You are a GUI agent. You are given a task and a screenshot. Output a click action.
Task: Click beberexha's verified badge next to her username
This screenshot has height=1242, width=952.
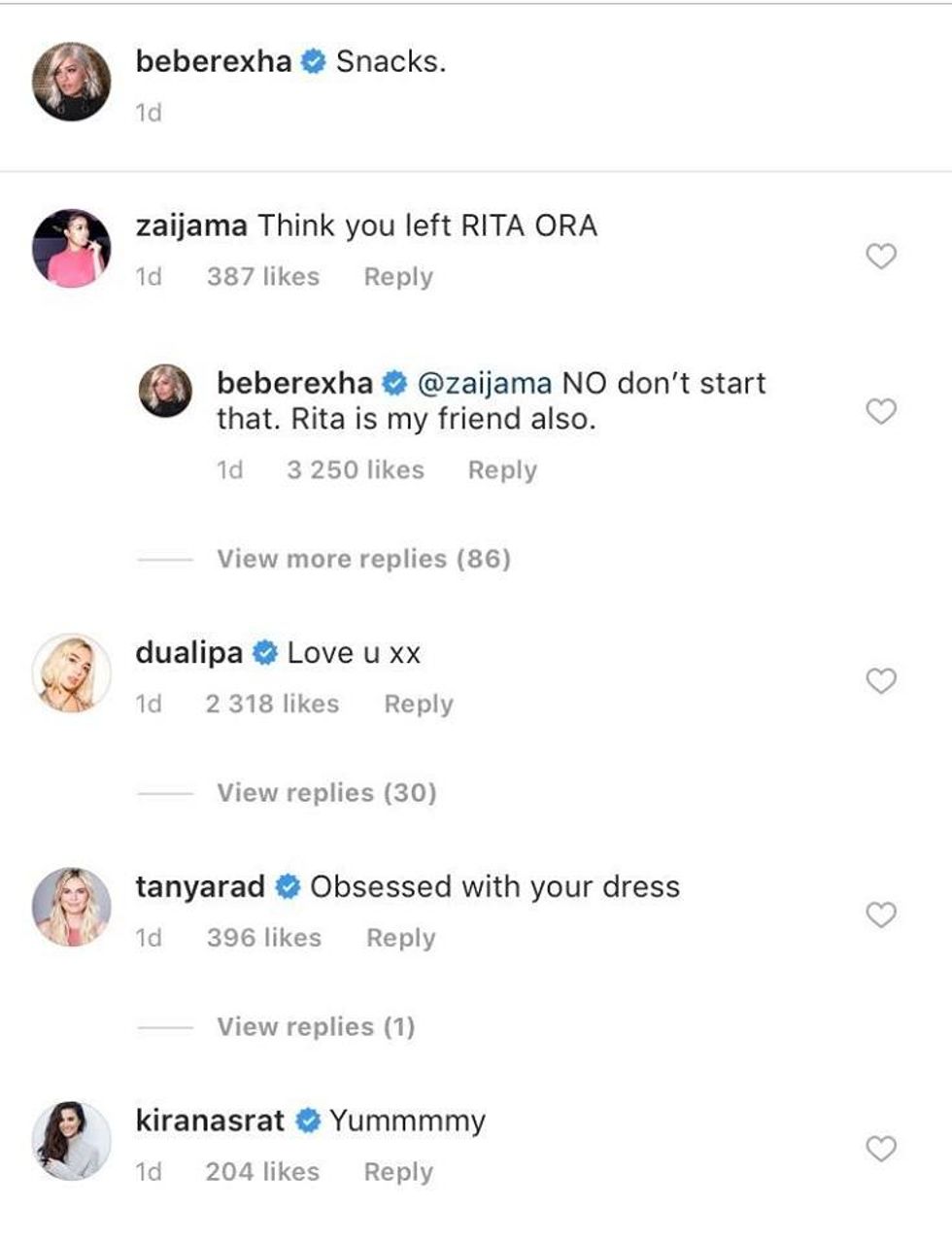311,60
